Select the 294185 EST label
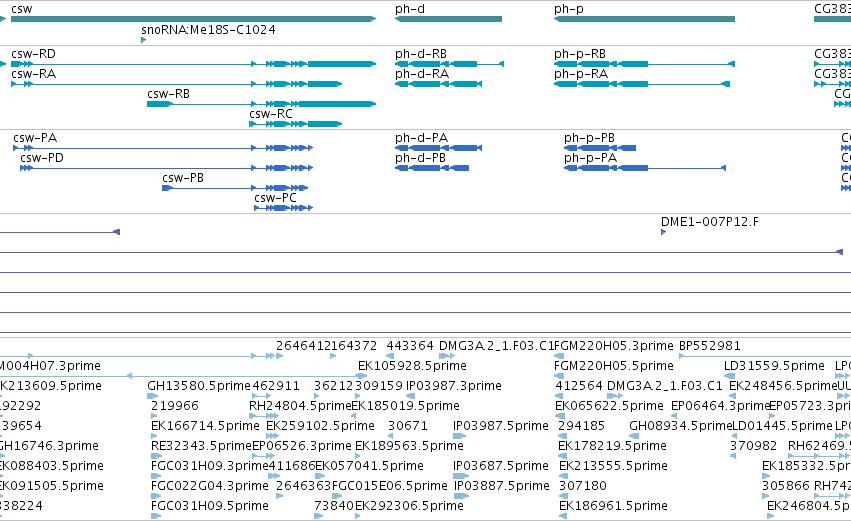This screenshot has height=521, width=851. 581,426
